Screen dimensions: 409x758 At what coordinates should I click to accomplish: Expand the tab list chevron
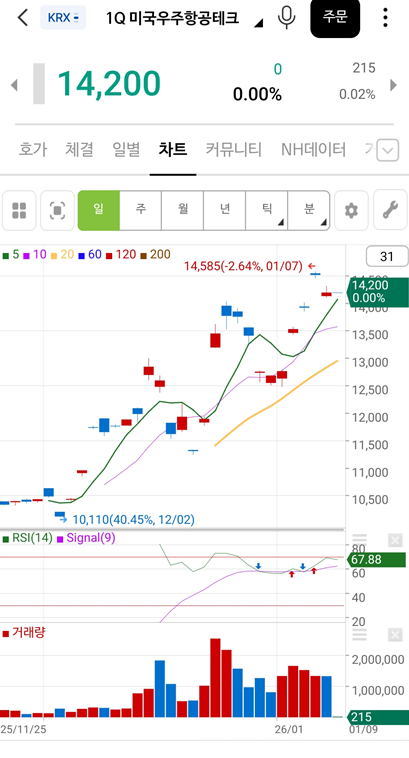(x=387, y=150)
